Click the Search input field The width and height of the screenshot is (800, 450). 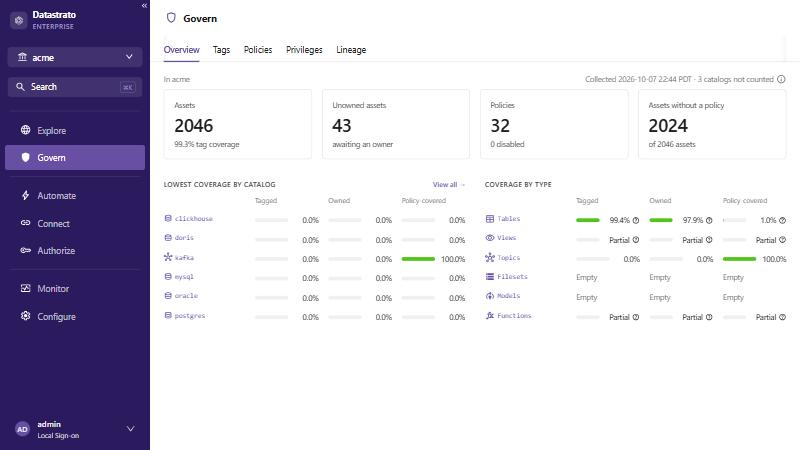point(75,87)
